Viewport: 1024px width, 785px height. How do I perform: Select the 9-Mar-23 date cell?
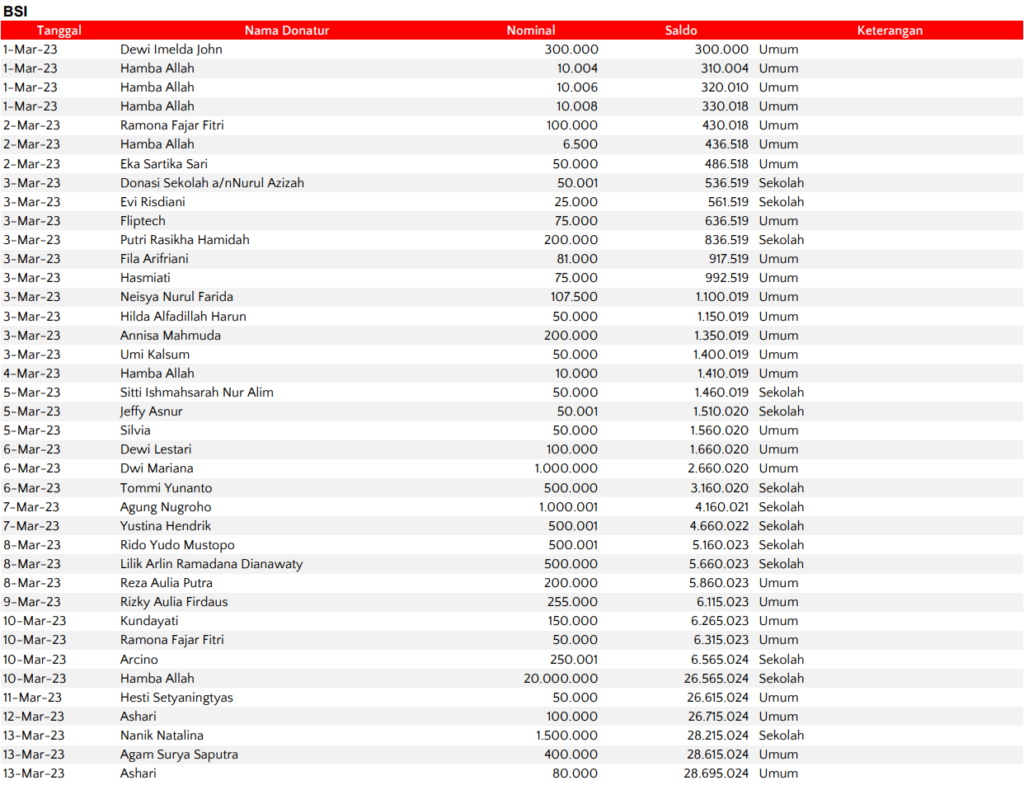click(x=31, y=602)
